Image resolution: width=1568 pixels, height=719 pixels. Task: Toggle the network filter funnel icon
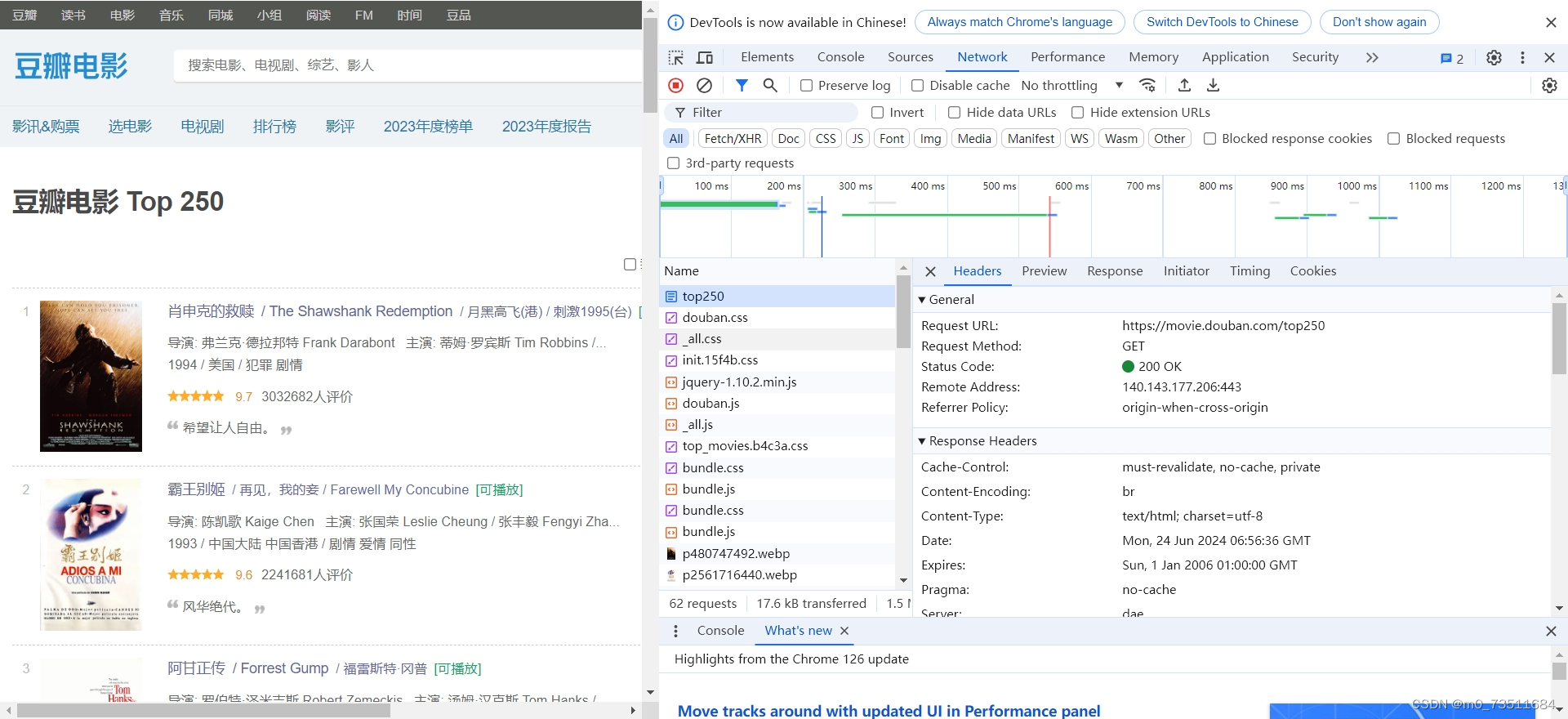click(x=742, y=85)
